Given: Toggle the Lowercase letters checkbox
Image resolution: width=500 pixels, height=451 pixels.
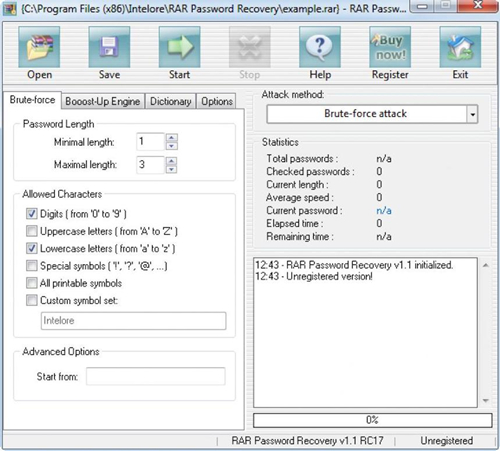Looking at the screenshot, I should click(x=32, y=248).
